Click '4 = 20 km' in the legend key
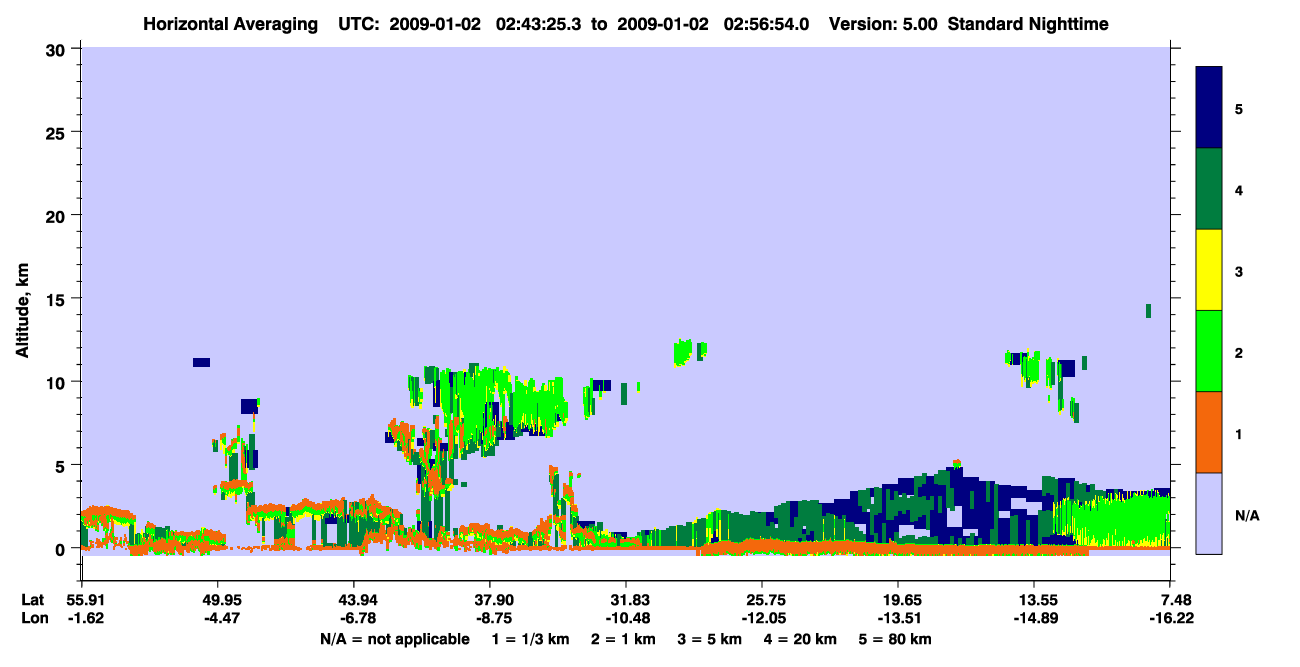Image resolution: width=1300 pixels, height=667 pixels. [801, 638]
